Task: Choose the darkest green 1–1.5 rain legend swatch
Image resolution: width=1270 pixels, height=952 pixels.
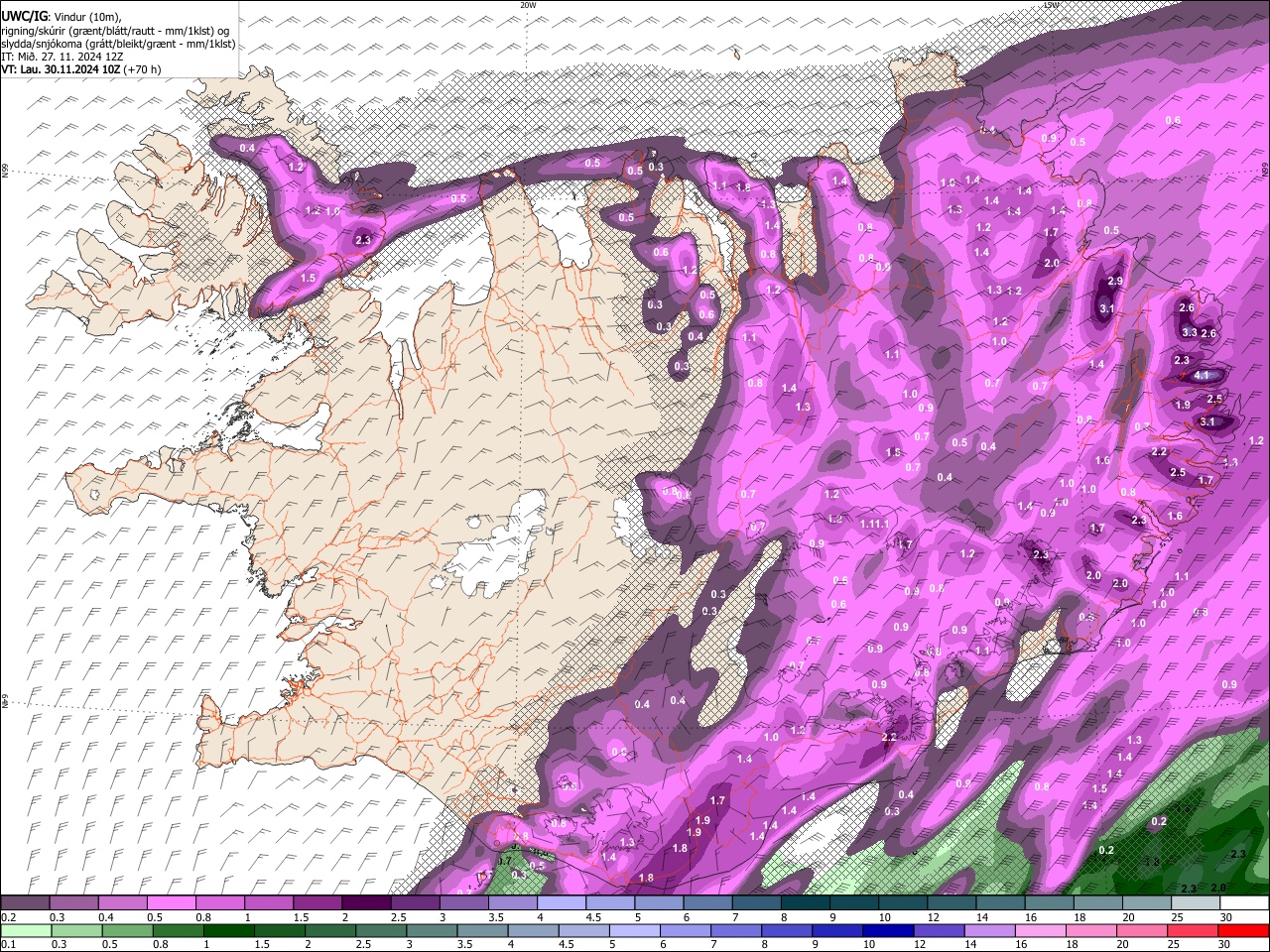Action: coord(228,931)
